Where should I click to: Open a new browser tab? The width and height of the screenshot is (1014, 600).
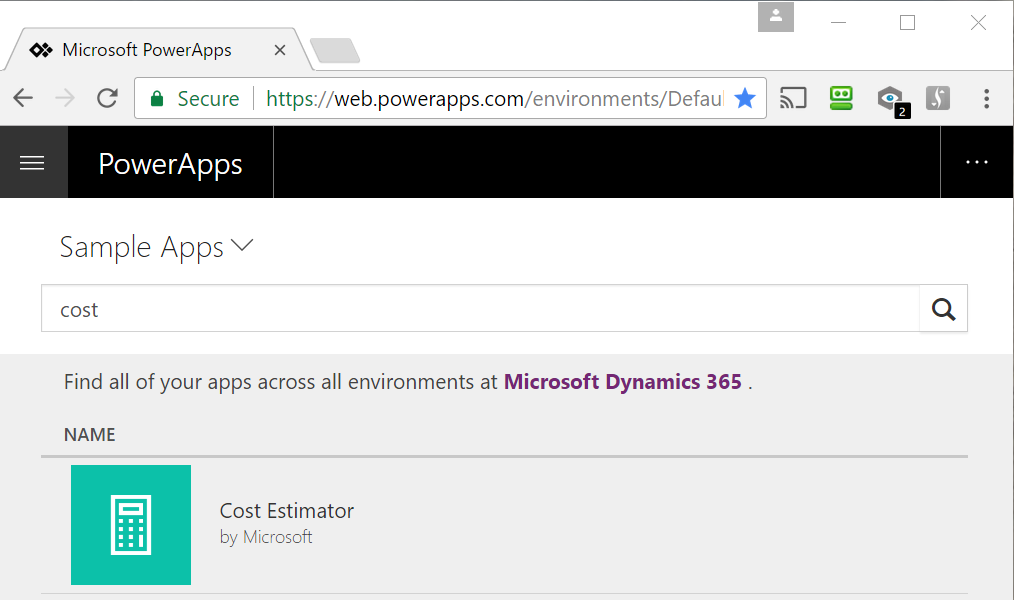(334, 50)
